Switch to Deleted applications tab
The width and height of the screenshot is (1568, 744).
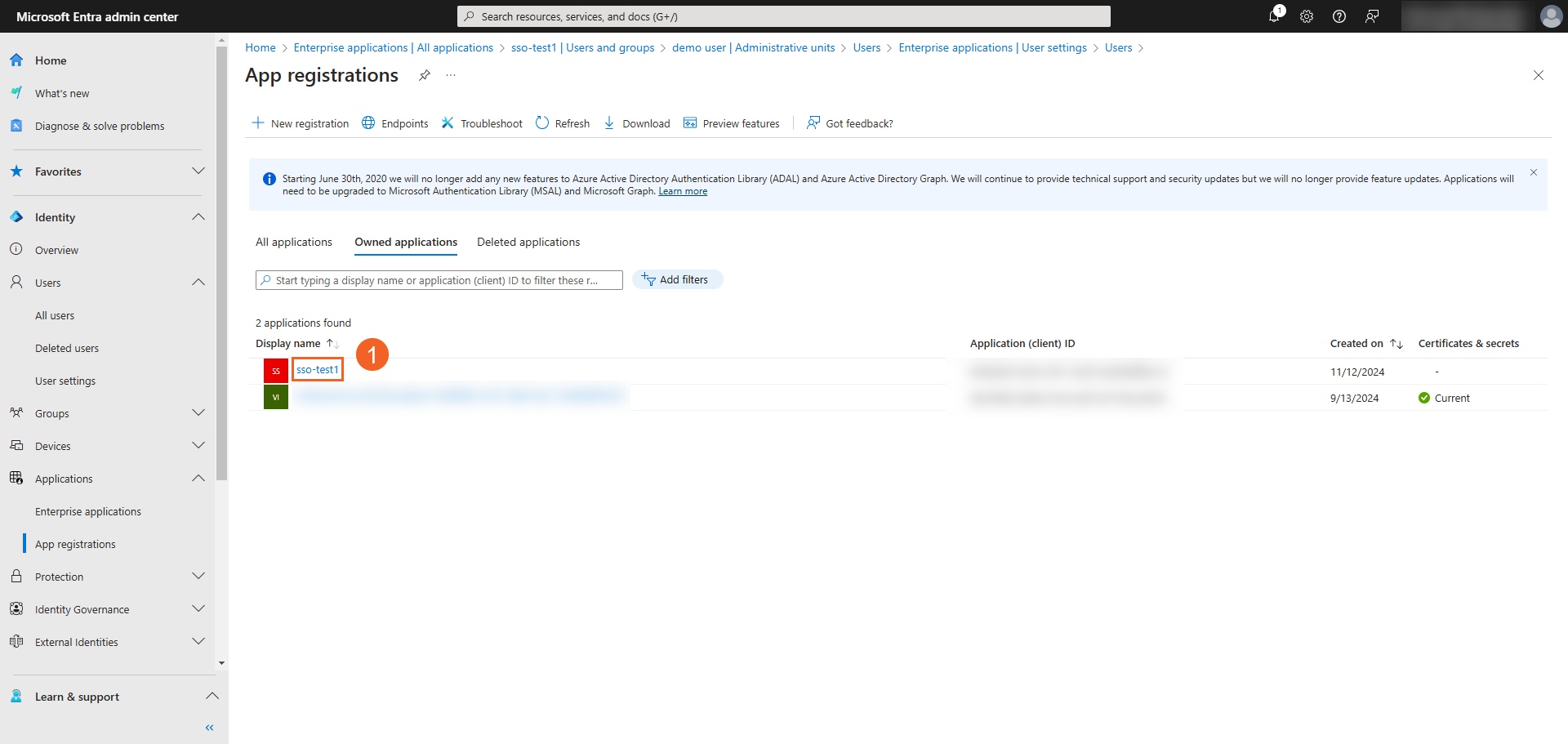pos(528,243)
